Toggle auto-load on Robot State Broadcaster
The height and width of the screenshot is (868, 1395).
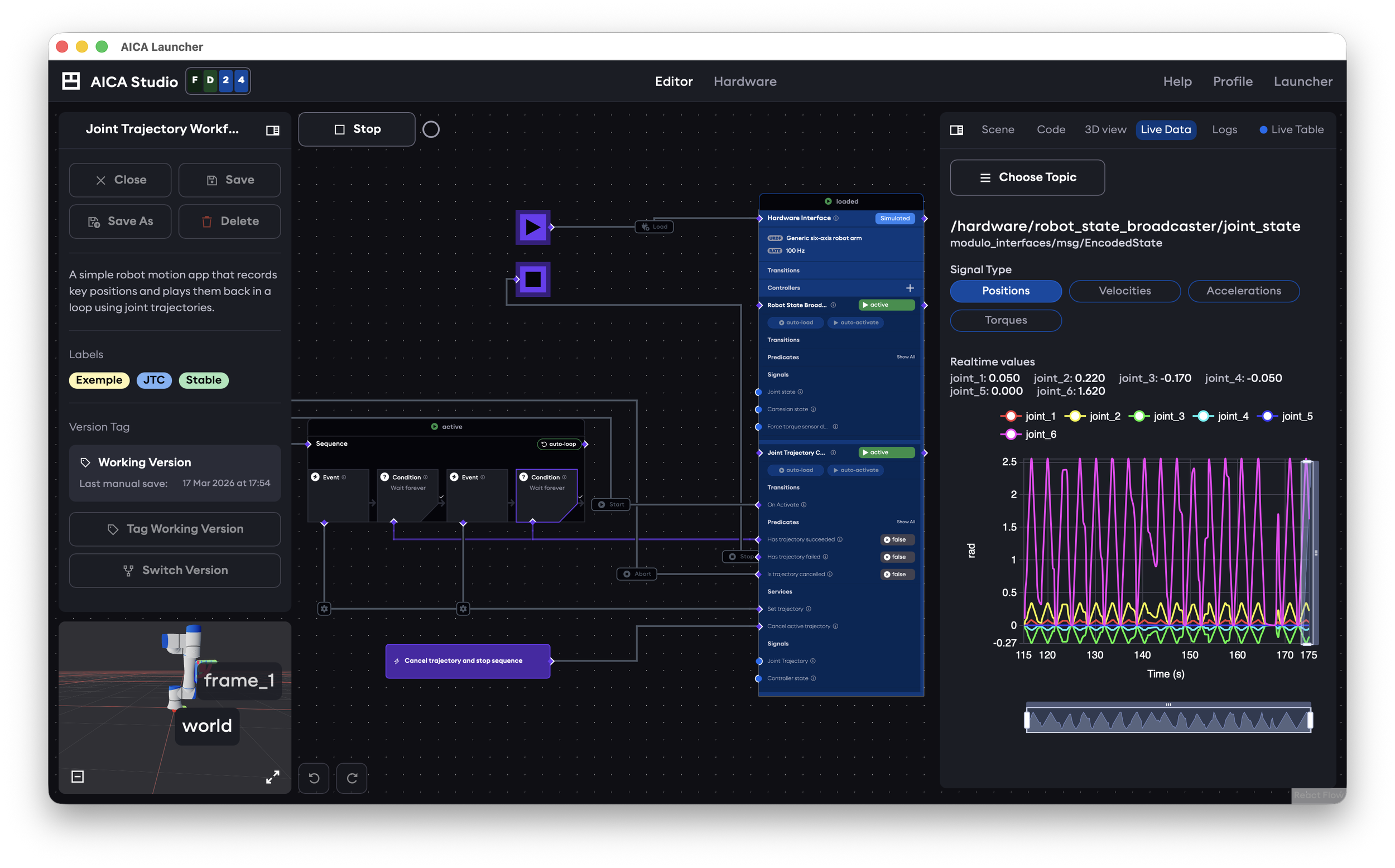point(796,322)
